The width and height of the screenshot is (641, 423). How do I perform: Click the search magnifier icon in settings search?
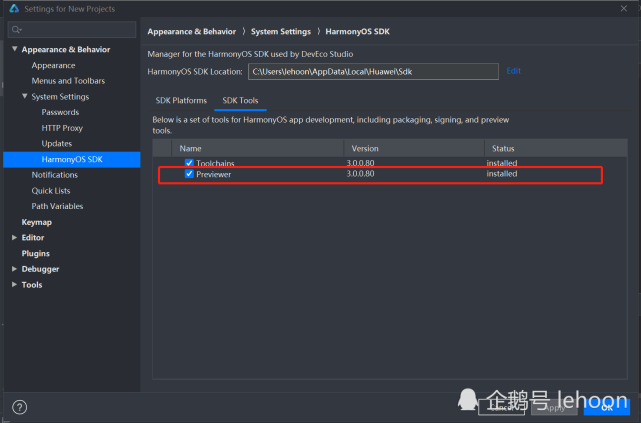(x=16, y=29)
